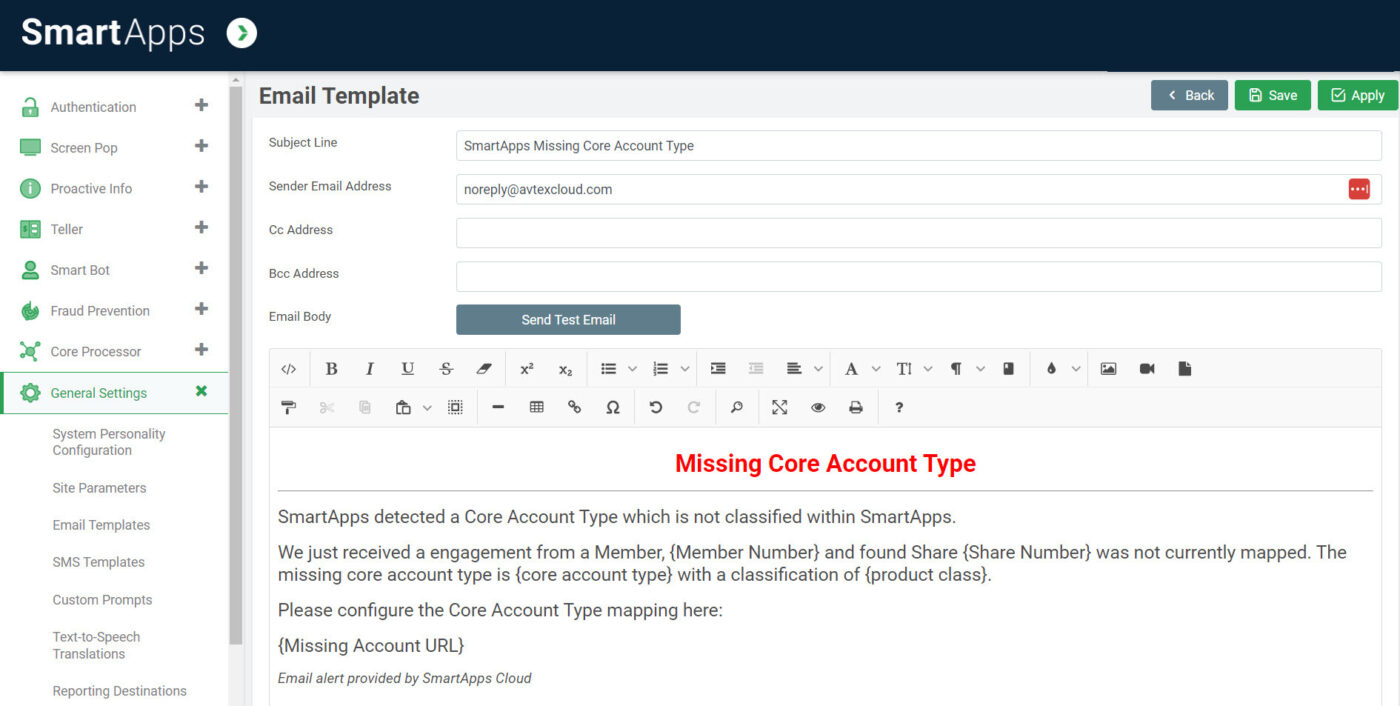Undo the last edit
The image size is (1400, 706).
(656, 407)
